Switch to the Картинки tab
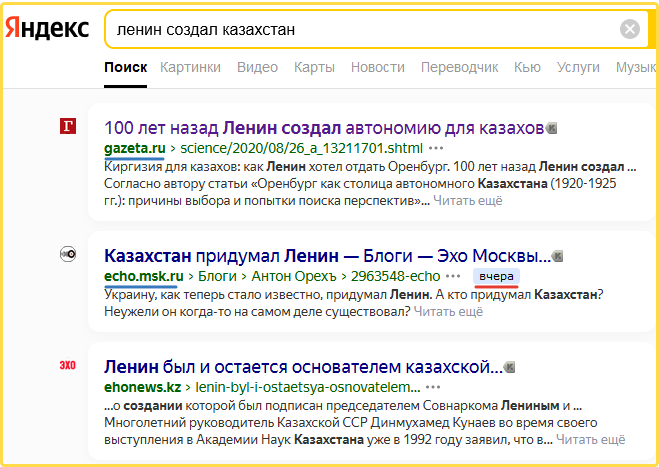 tap(190, 67)
